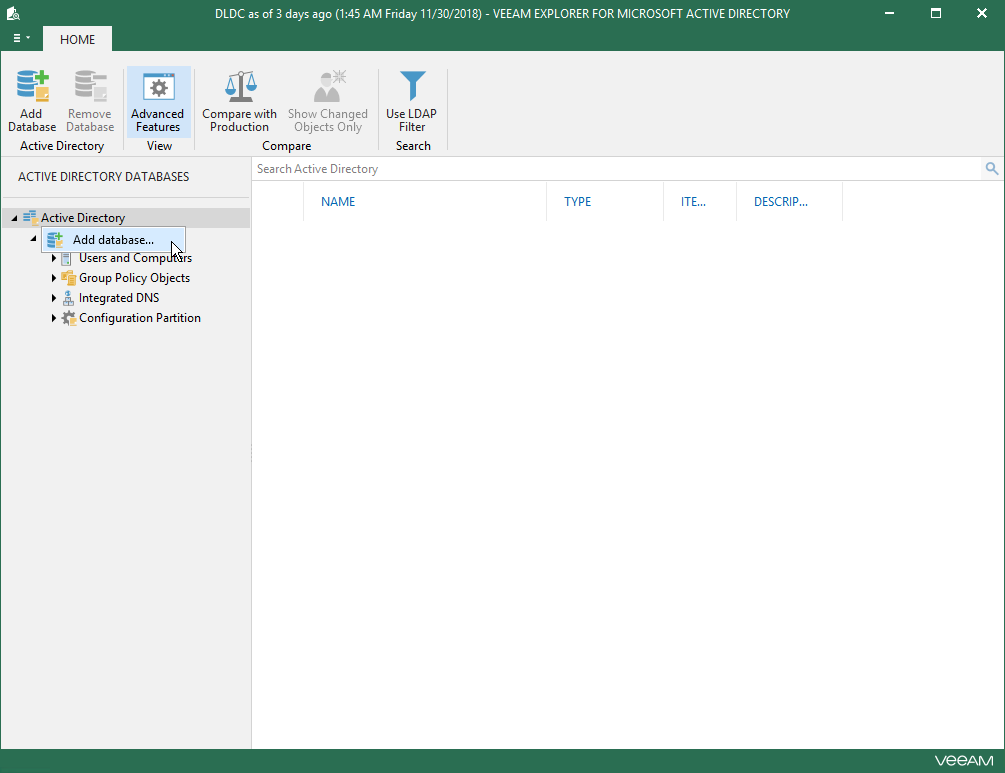Collapse the Active Directory root node

(14, 218)
